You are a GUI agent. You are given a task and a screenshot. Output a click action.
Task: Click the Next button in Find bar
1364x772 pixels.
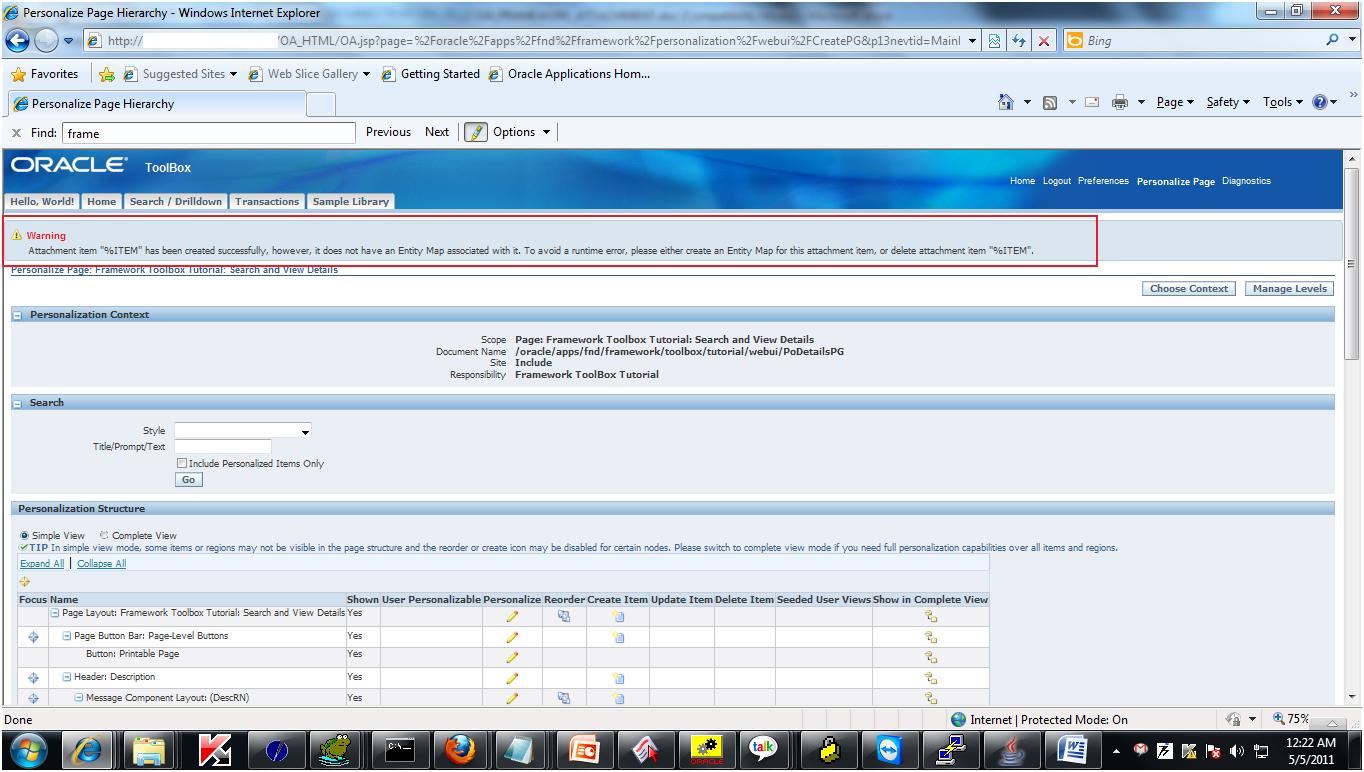click(437, 132)
